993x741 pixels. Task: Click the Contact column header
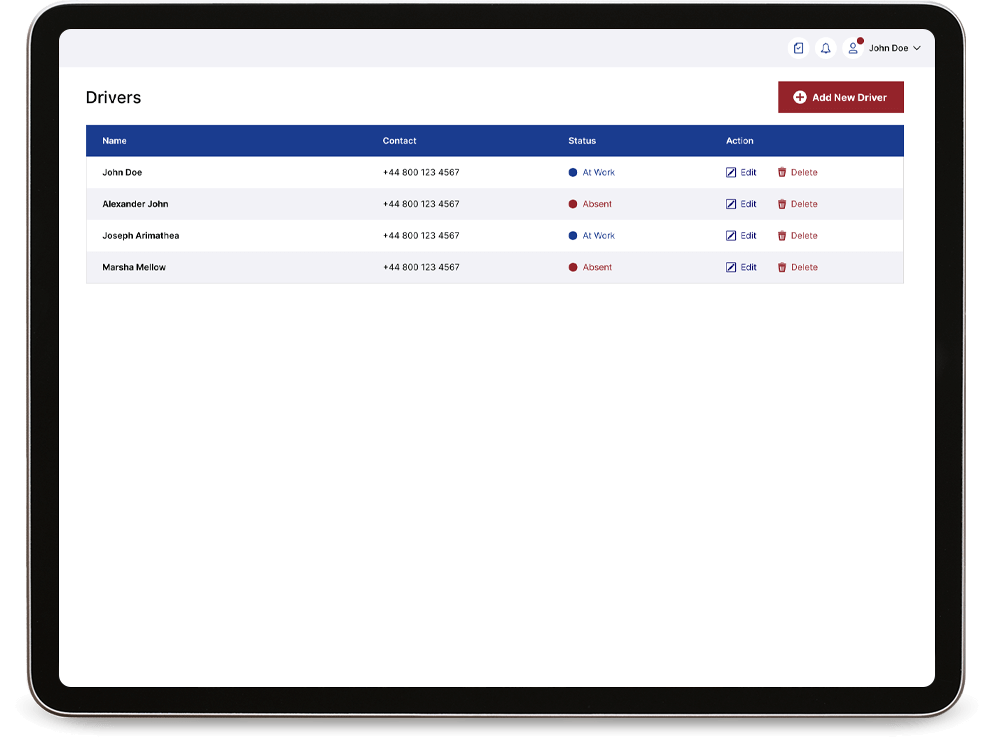click(x=399, y=141)
